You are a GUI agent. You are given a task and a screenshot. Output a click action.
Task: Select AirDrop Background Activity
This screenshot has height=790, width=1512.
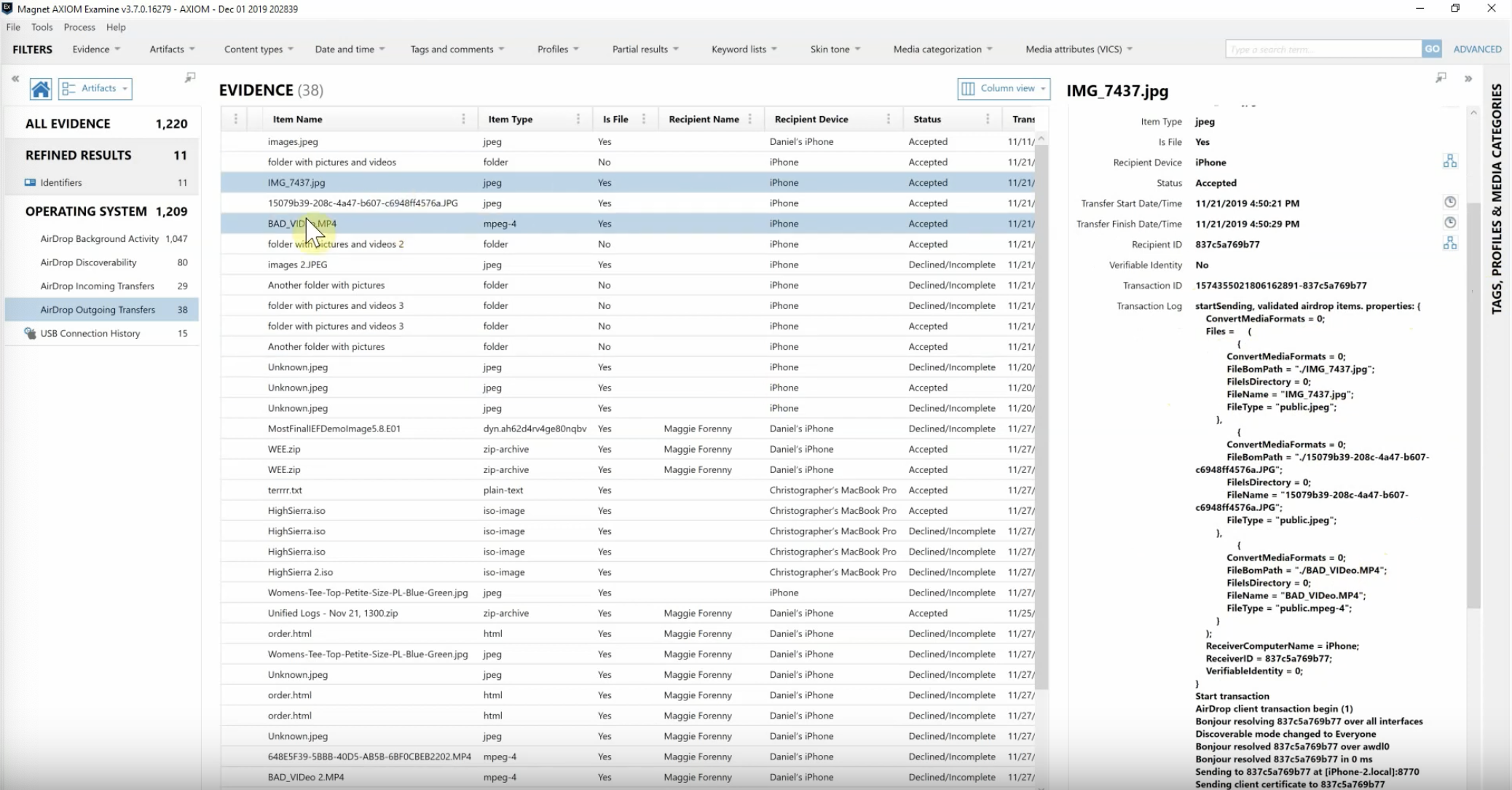tap(102, 238)
